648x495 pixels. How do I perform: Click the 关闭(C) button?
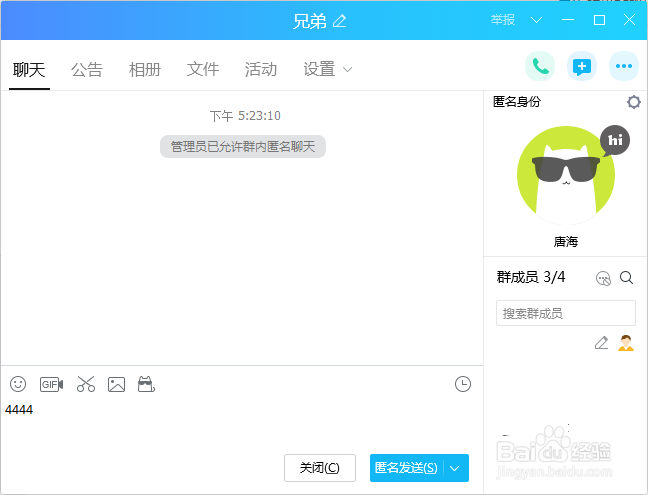coord(320,468)
